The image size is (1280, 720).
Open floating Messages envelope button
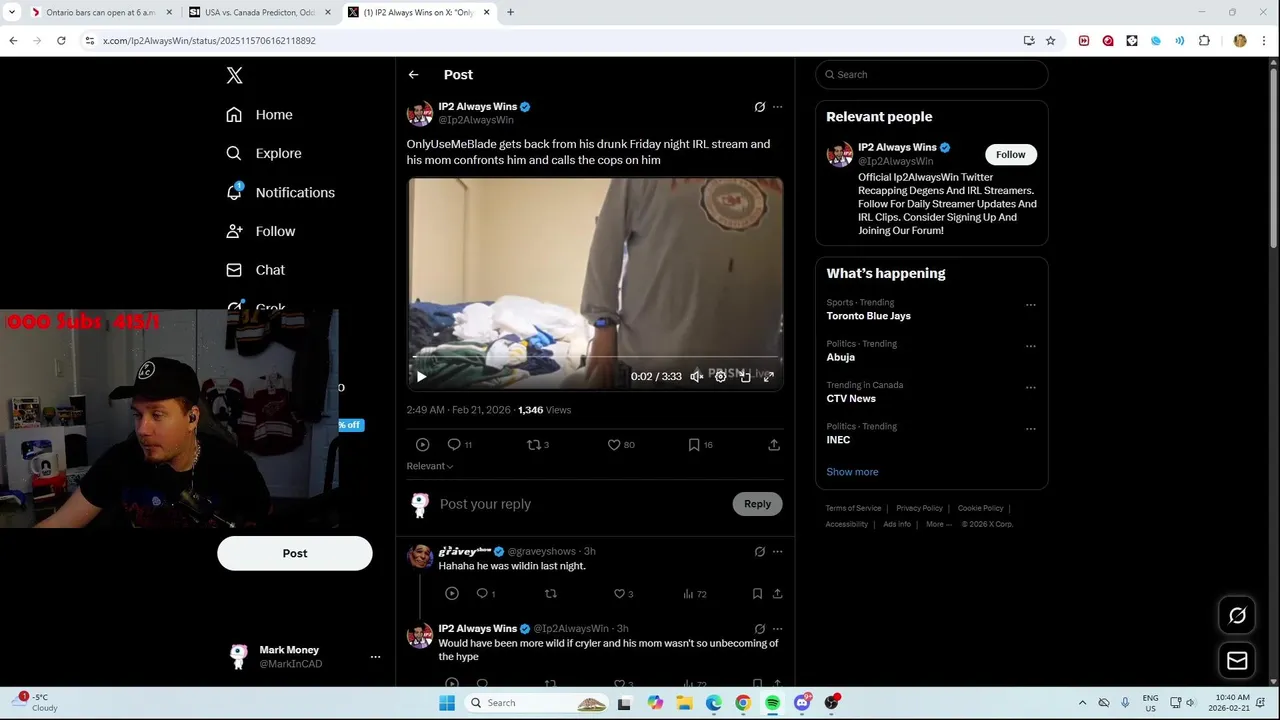[x=1237, y=660]
